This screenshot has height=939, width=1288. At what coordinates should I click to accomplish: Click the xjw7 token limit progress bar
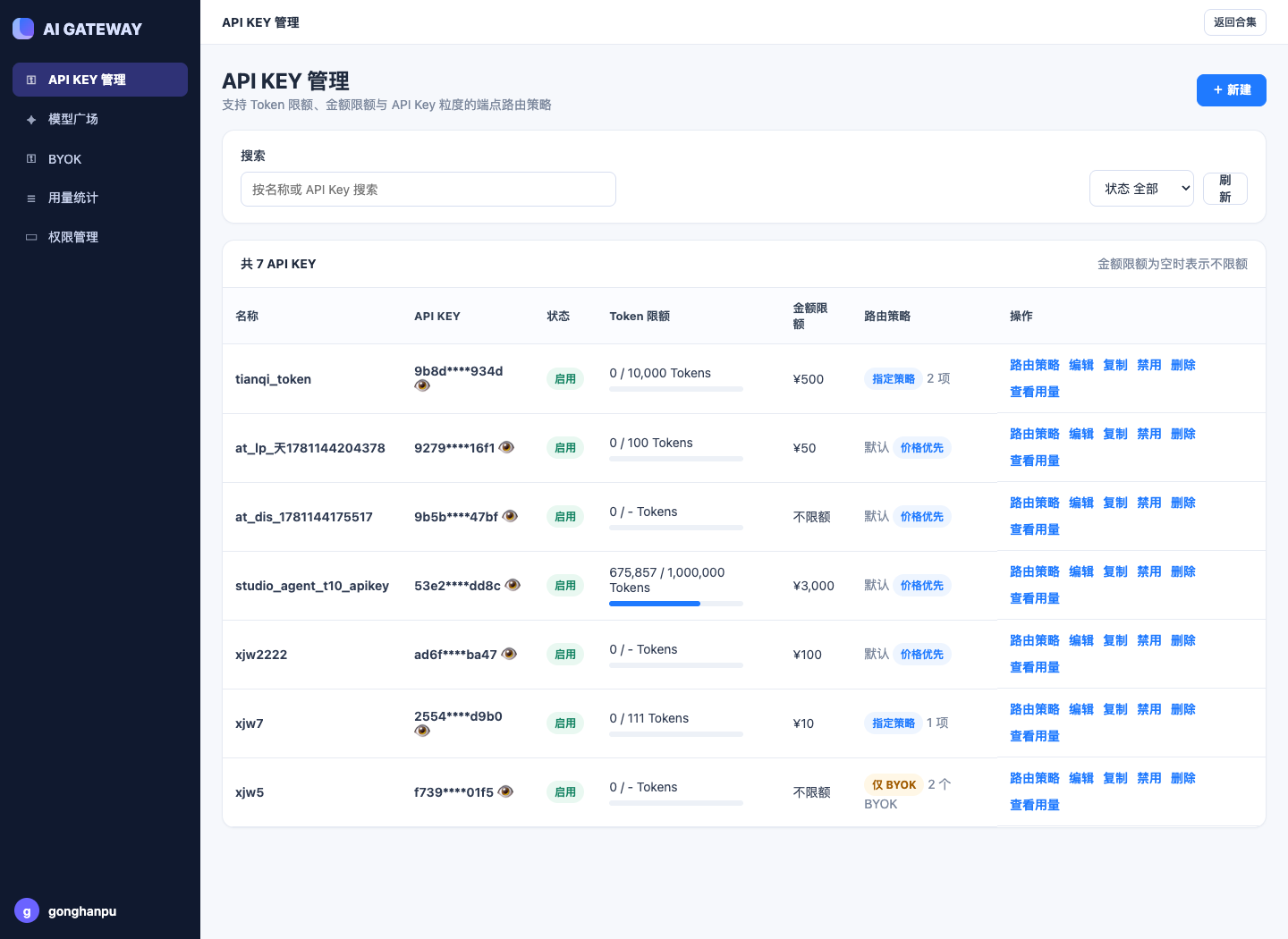[676, 734]
